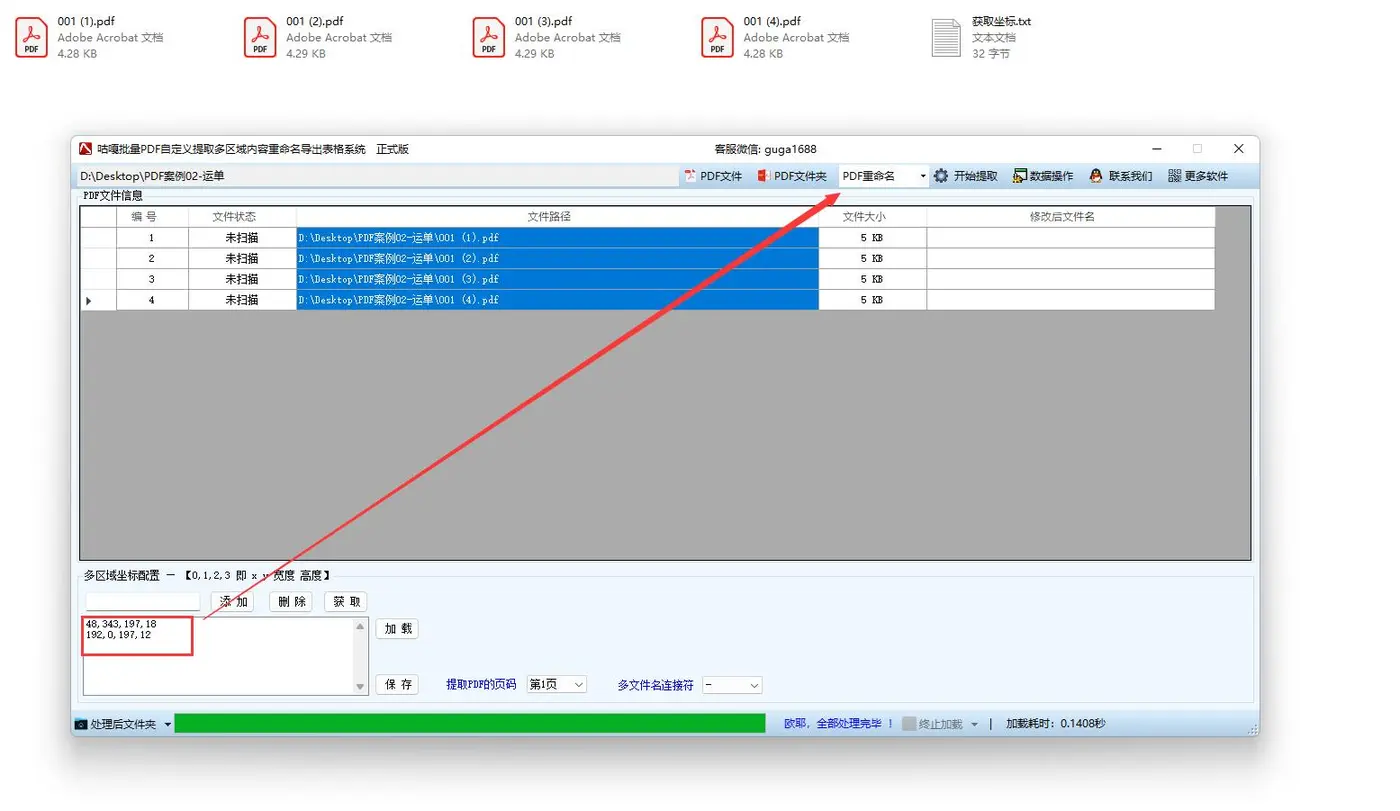Click the 删除 button

pos(291,602)
